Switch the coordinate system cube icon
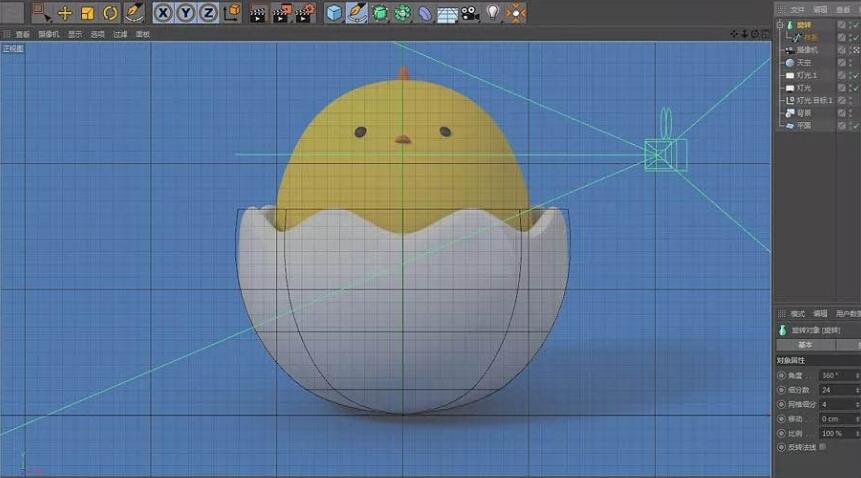 (232, 12)
